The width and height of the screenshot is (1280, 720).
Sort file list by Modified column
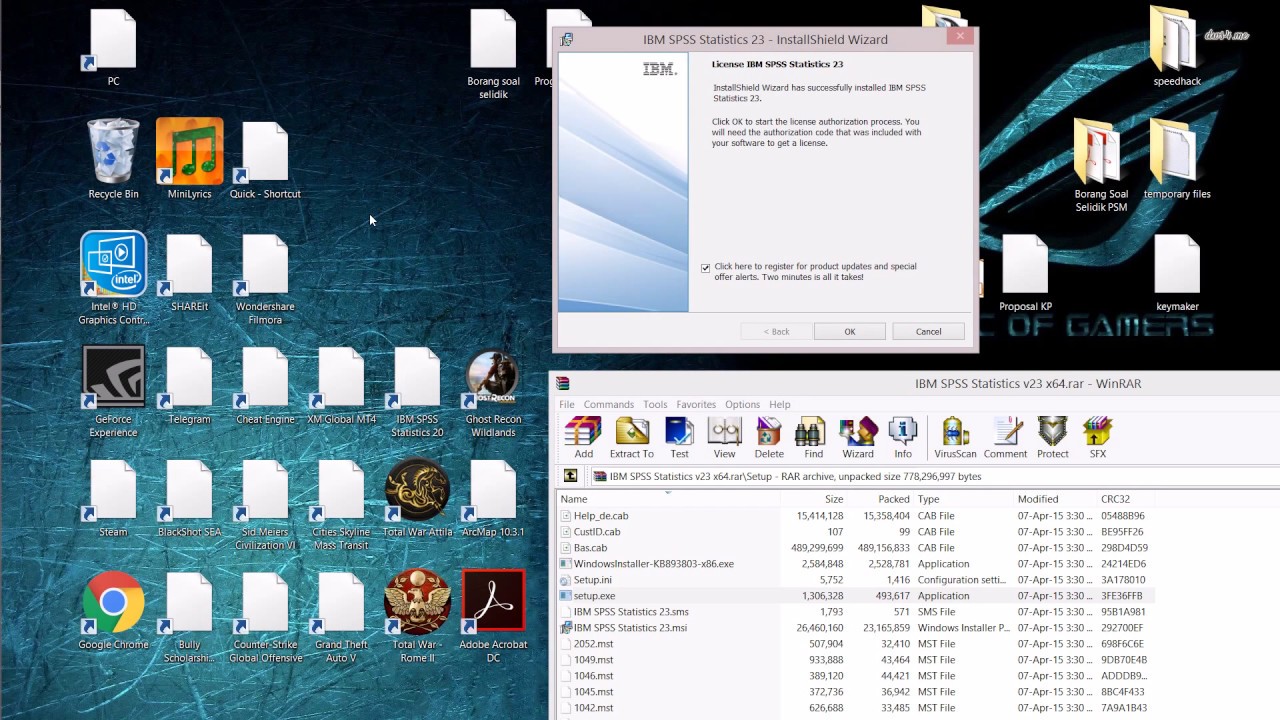1054,499
